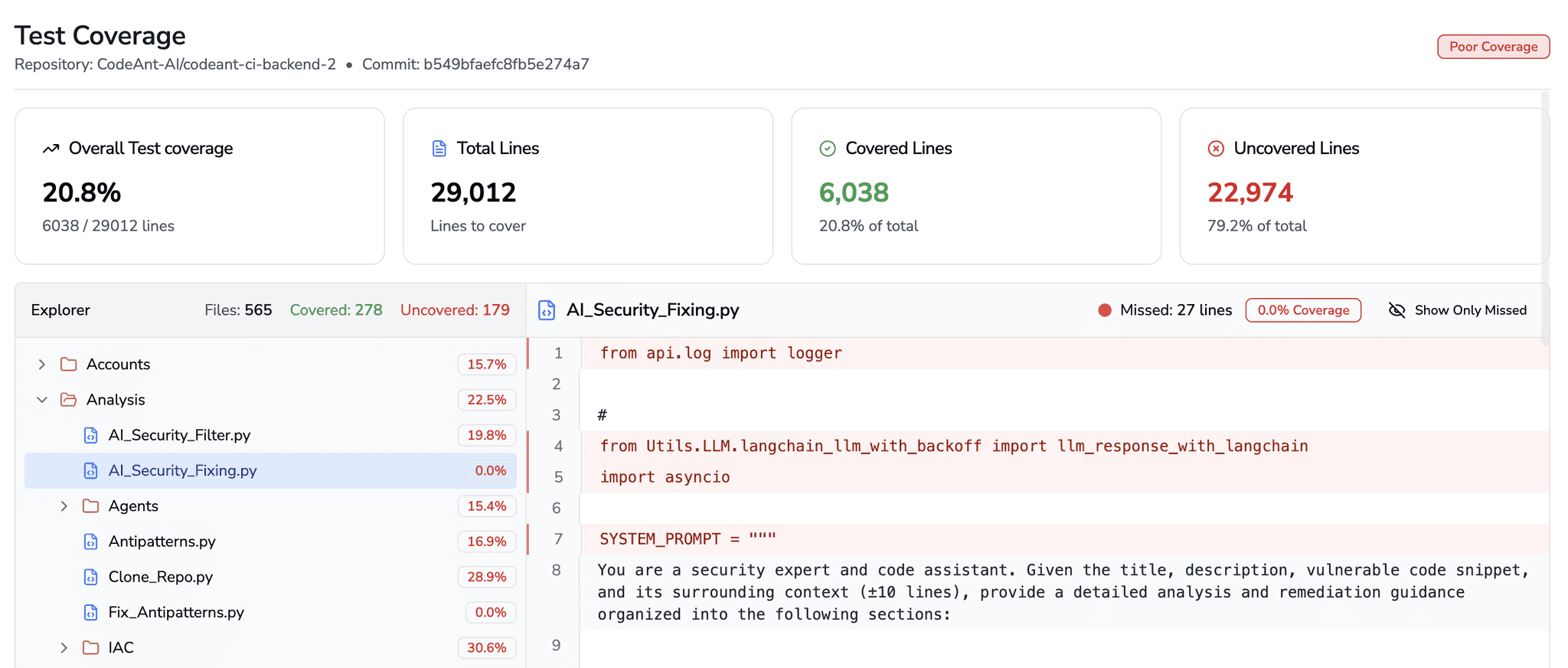Click the crossed-out eye icon
The width and height of the screenshot is (1568, 668).
click(x=1397, y=310)
